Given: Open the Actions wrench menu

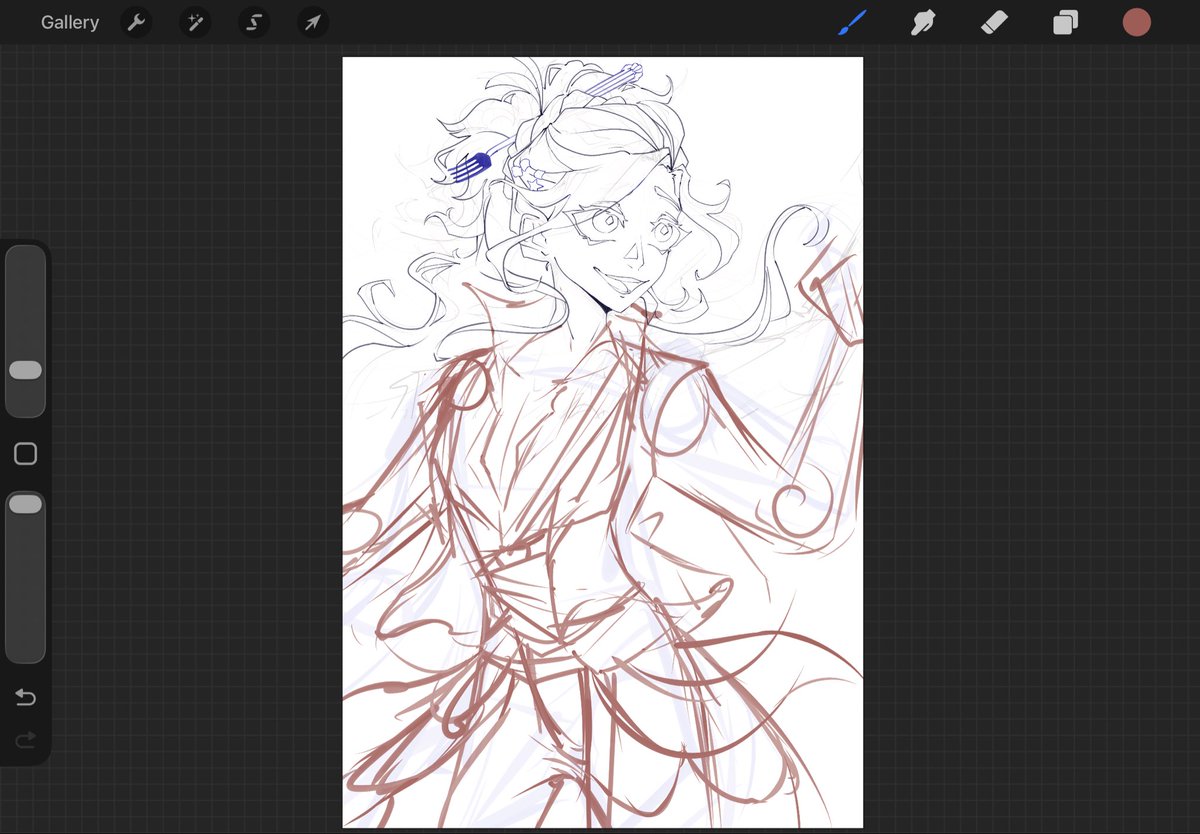Looking at the screenshot, I should click(x=136, y=22).
